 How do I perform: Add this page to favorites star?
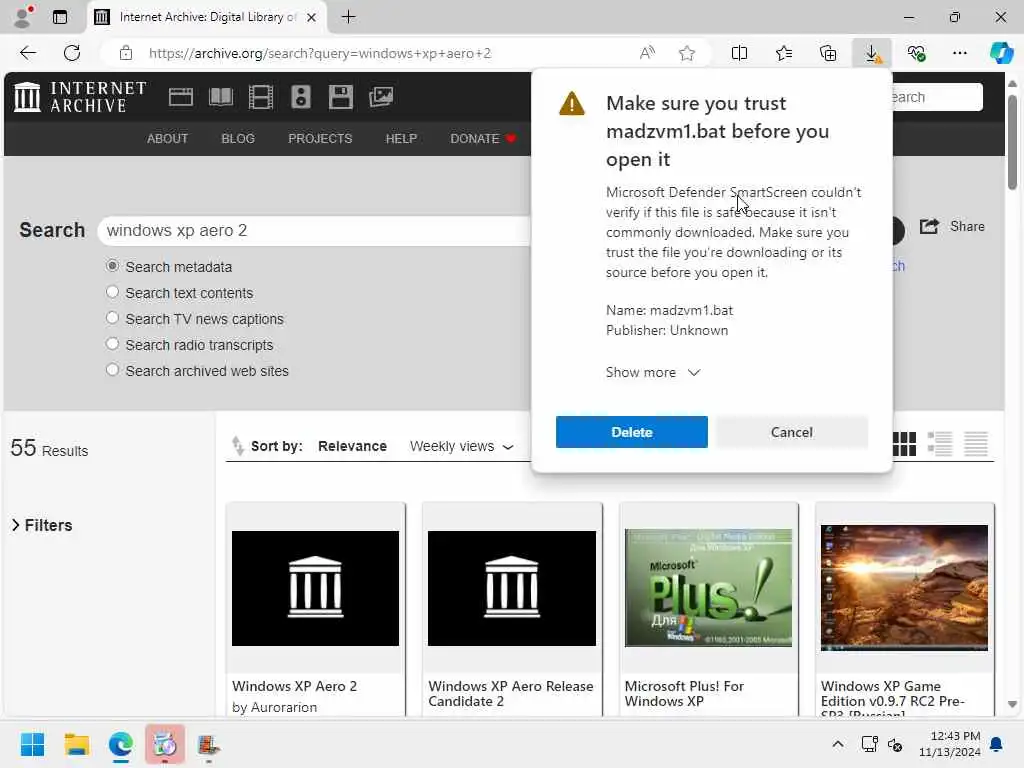(686, 53)
